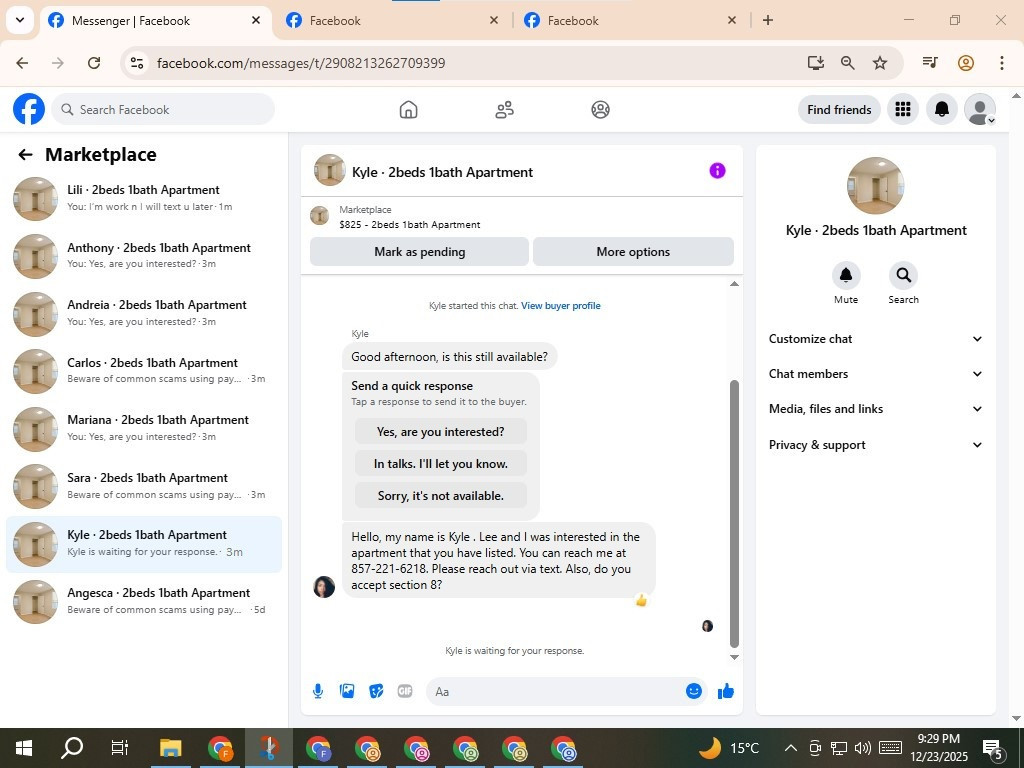
Task: Open Facebook home feed icon
Action: 408,110
